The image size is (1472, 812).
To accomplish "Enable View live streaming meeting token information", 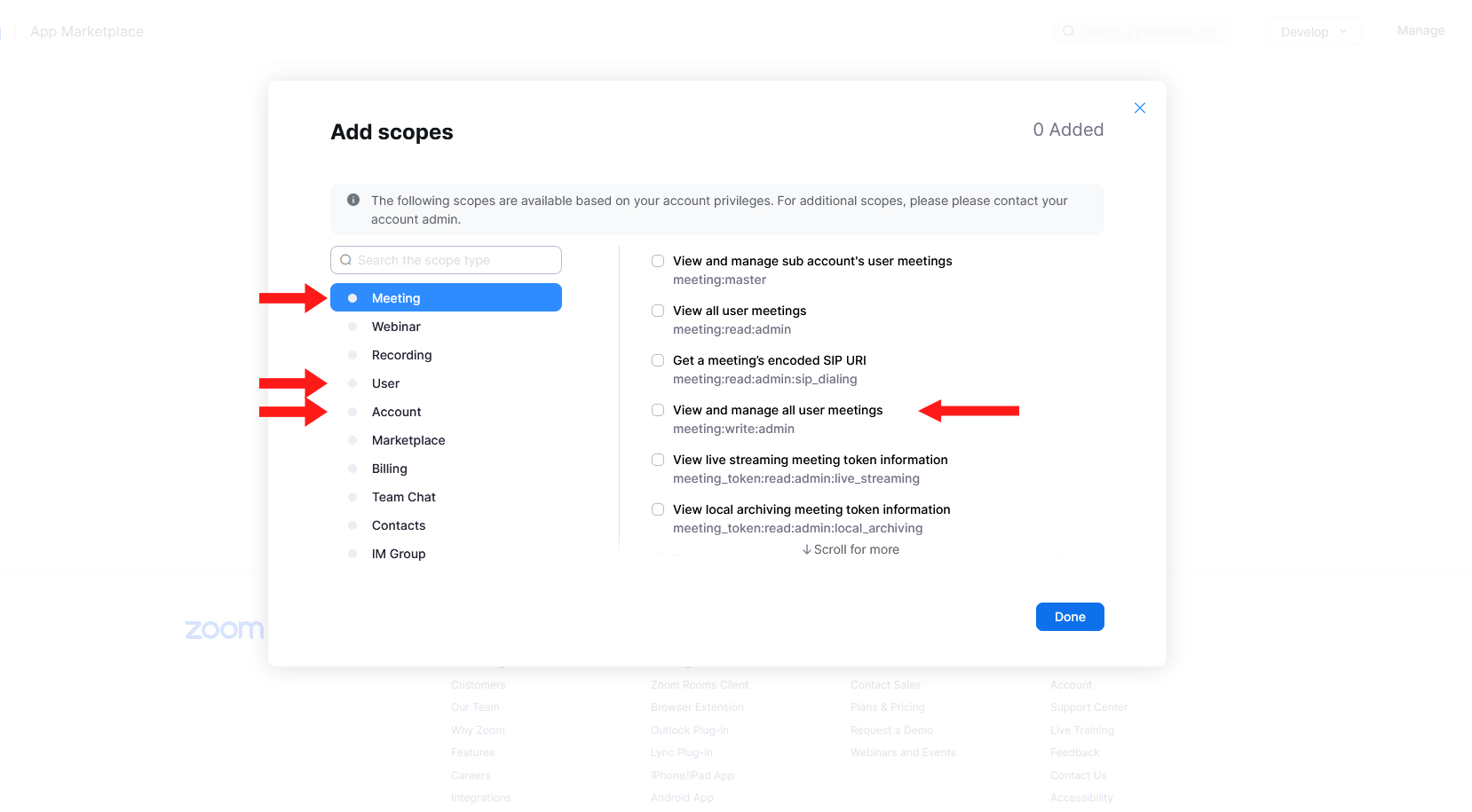I will 658,460.
